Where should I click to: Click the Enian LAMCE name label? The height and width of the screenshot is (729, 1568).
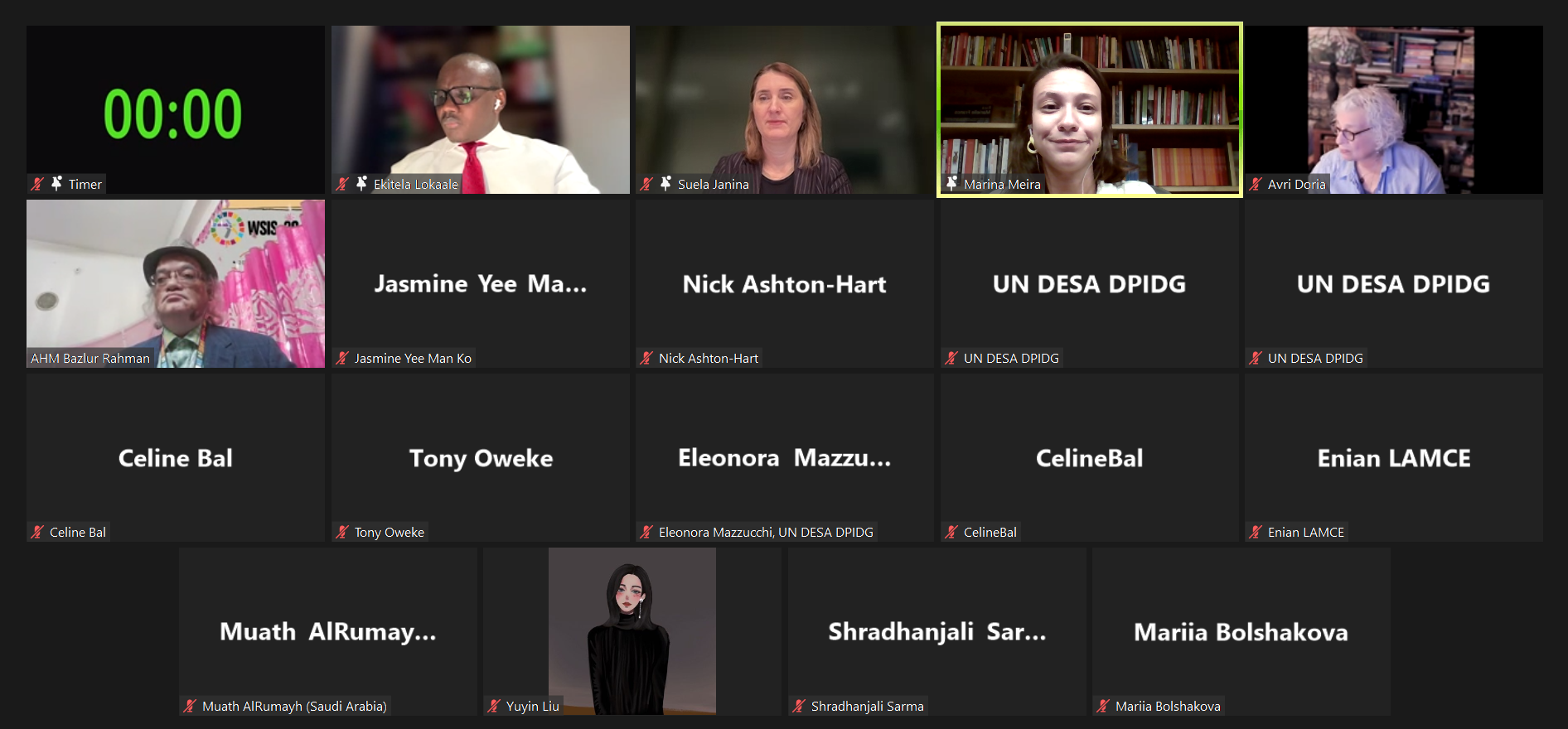pos(1306,532)
